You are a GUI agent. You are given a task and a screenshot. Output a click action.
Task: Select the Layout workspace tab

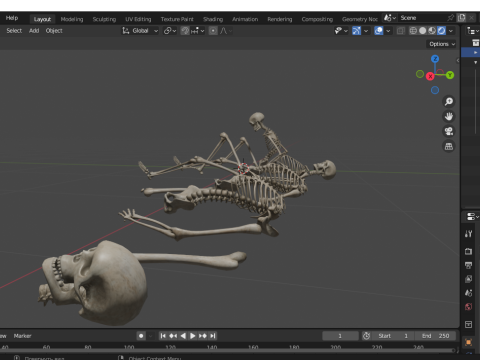click(42, 19)
